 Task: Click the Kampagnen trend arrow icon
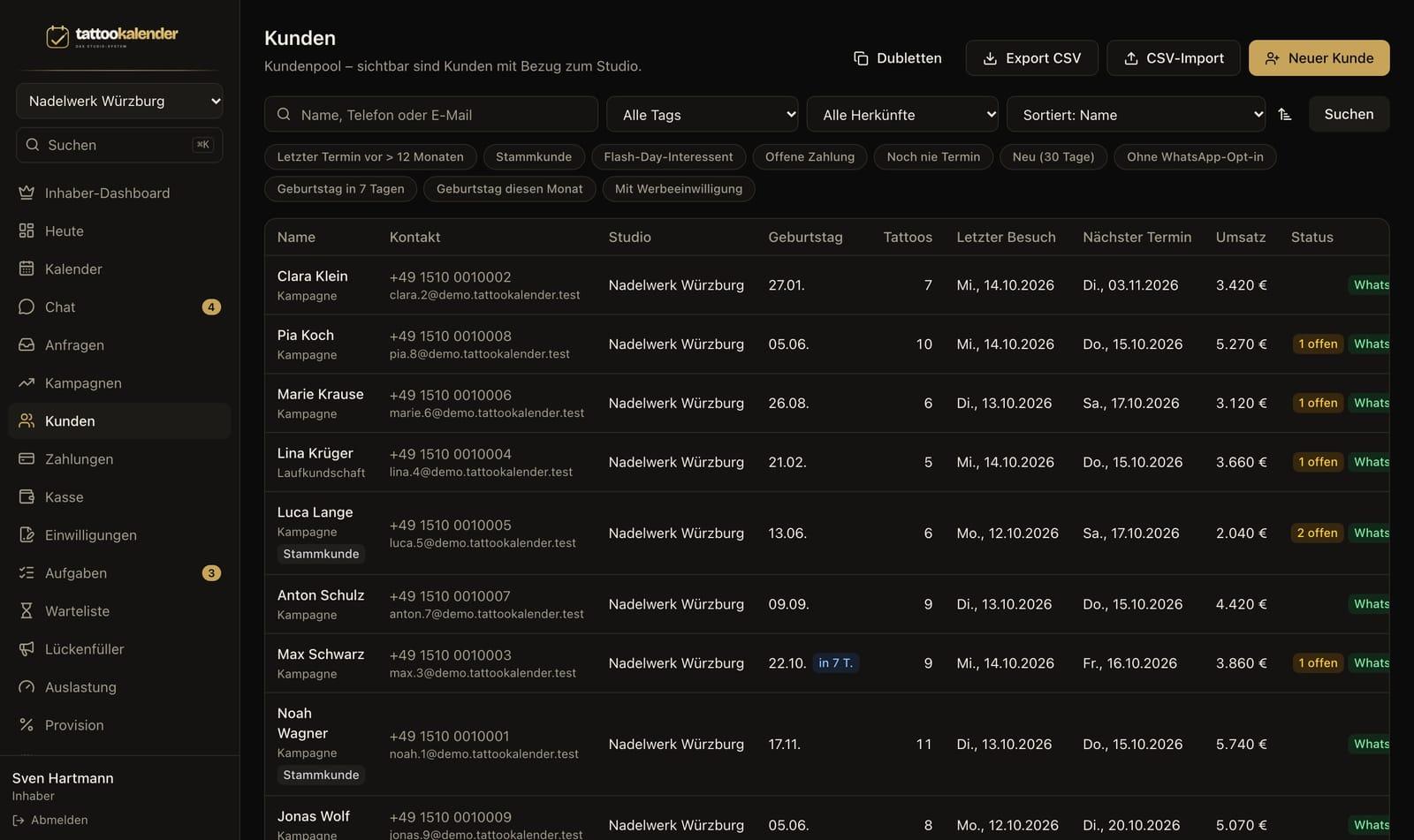pyautogui.click(x=27, y=382)
